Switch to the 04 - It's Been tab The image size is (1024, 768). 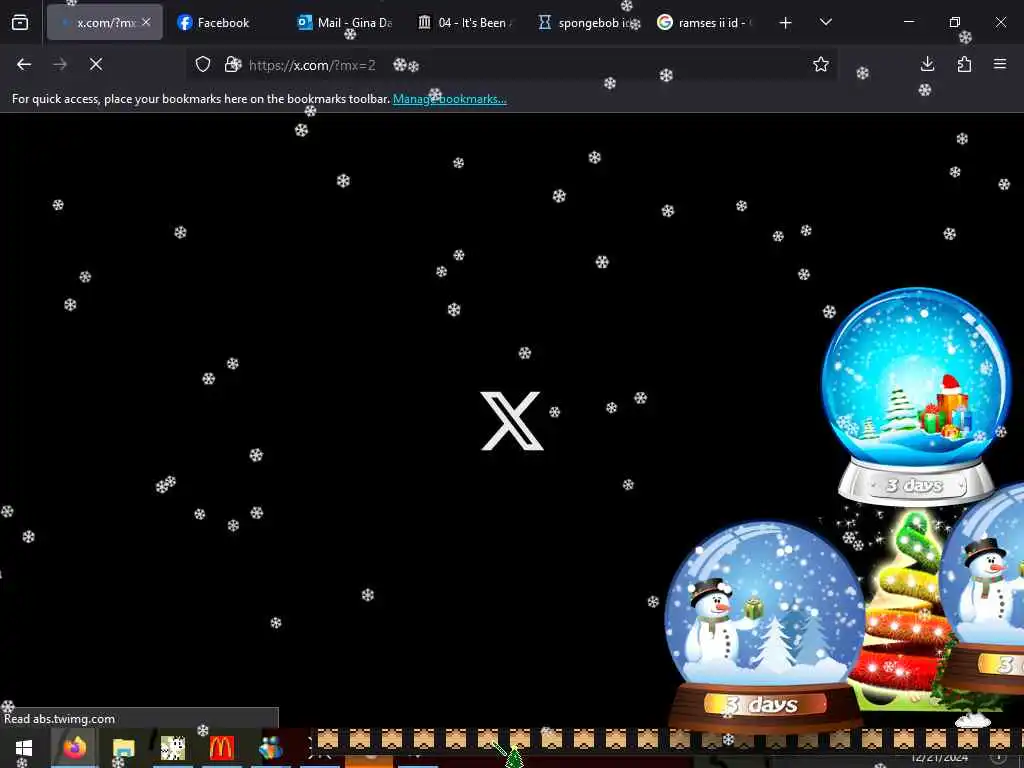pos(466,23)
